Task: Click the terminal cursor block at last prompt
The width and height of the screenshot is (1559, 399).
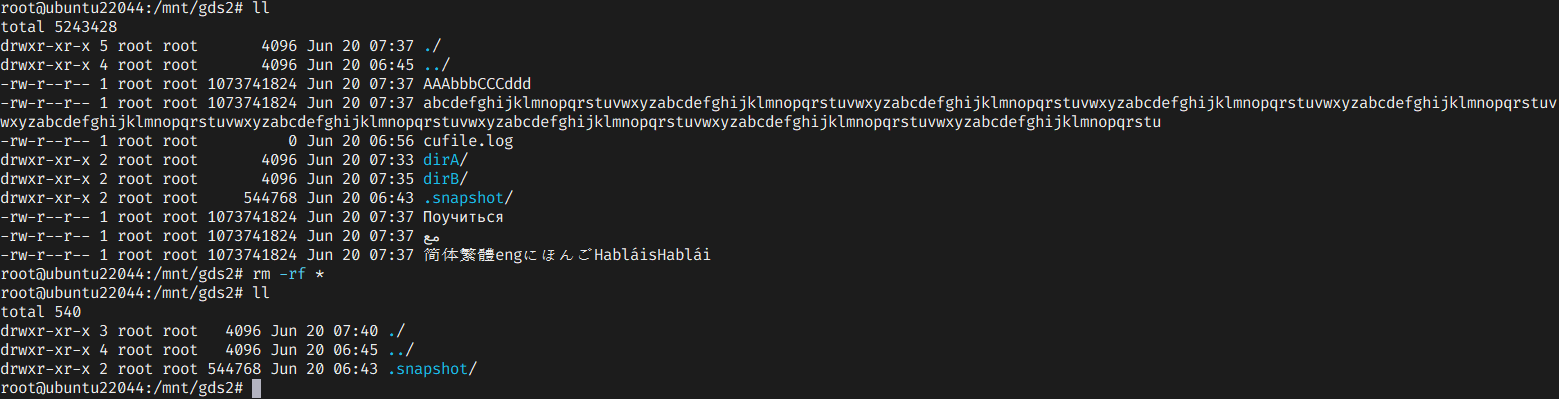Action: click(x=257, y=388)
